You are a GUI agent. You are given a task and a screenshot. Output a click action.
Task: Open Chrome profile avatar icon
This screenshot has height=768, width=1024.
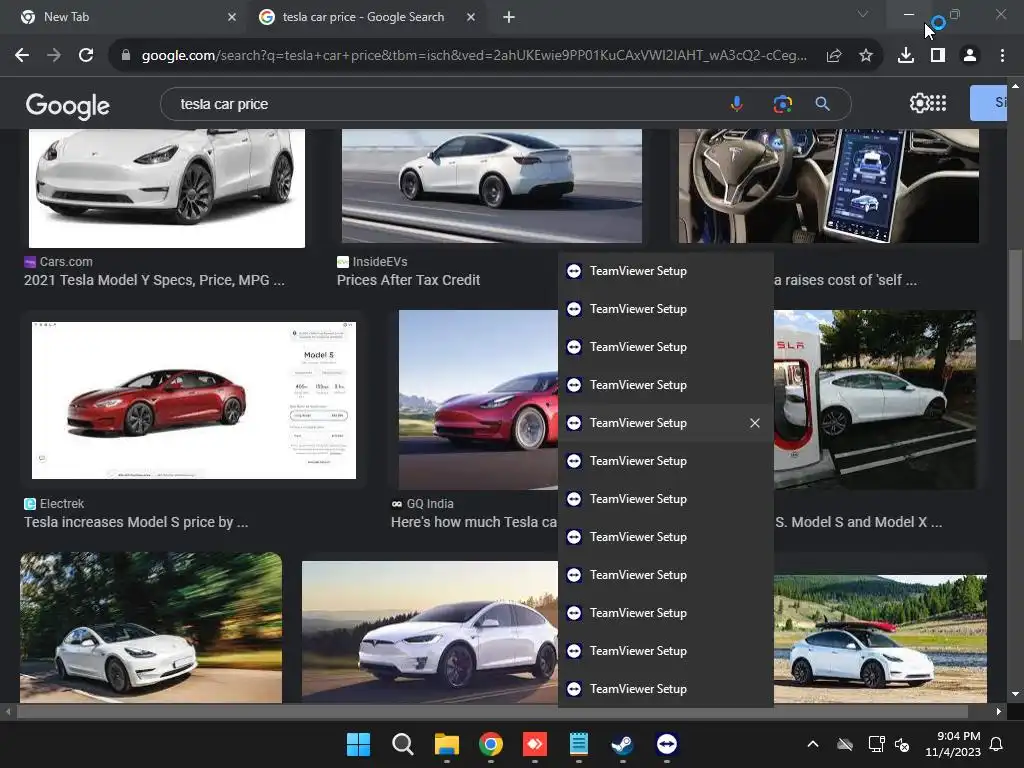click(970, 56)
